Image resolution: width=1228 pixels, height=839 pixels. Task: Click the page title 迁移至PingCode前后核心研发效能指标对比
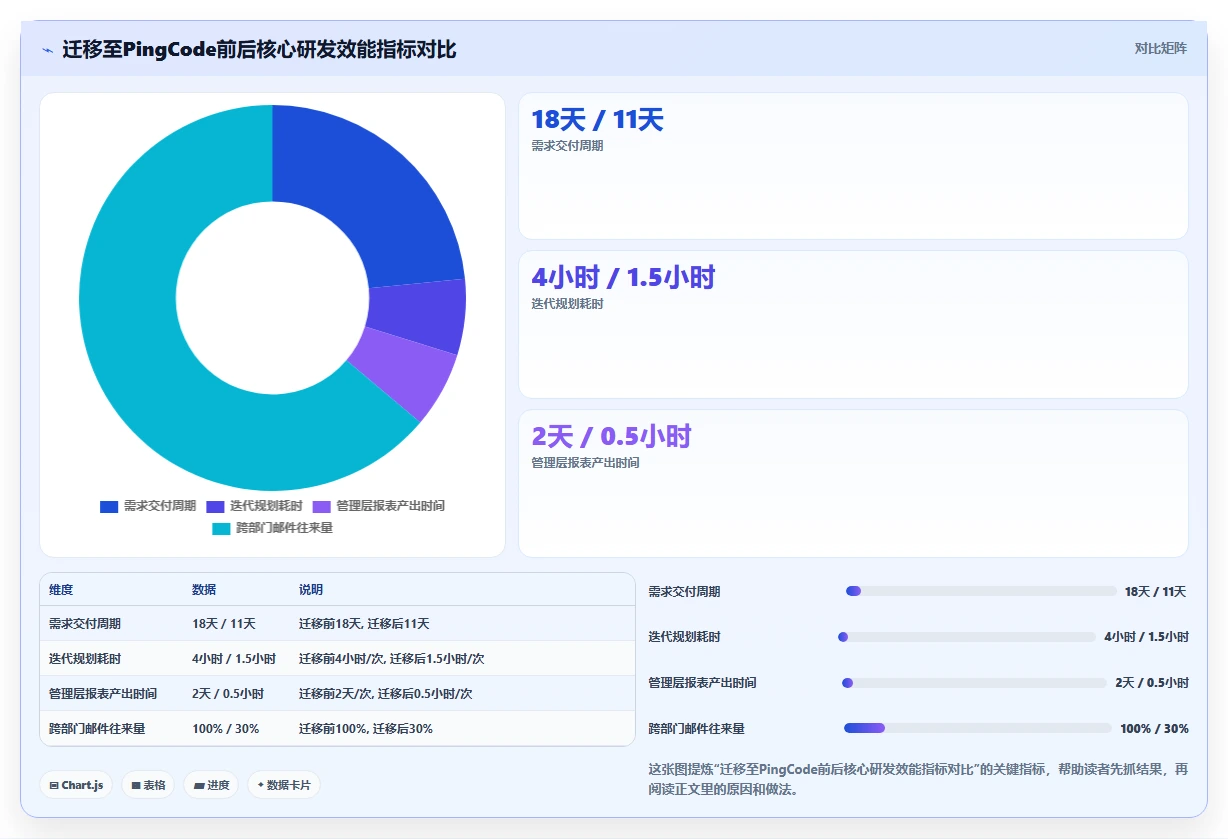coord(259,49)
